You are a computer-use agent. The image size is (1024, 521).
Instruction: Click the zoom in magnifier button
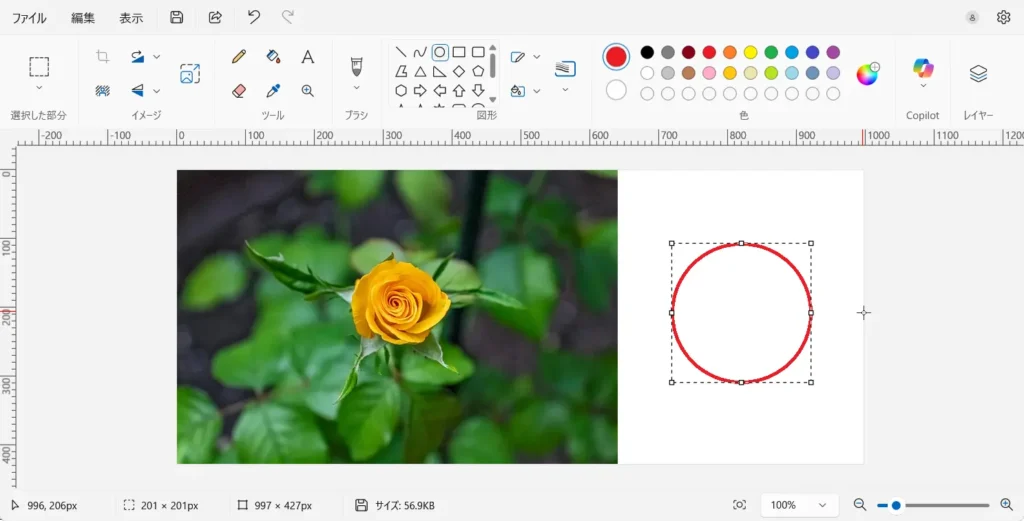[1006, 505]
